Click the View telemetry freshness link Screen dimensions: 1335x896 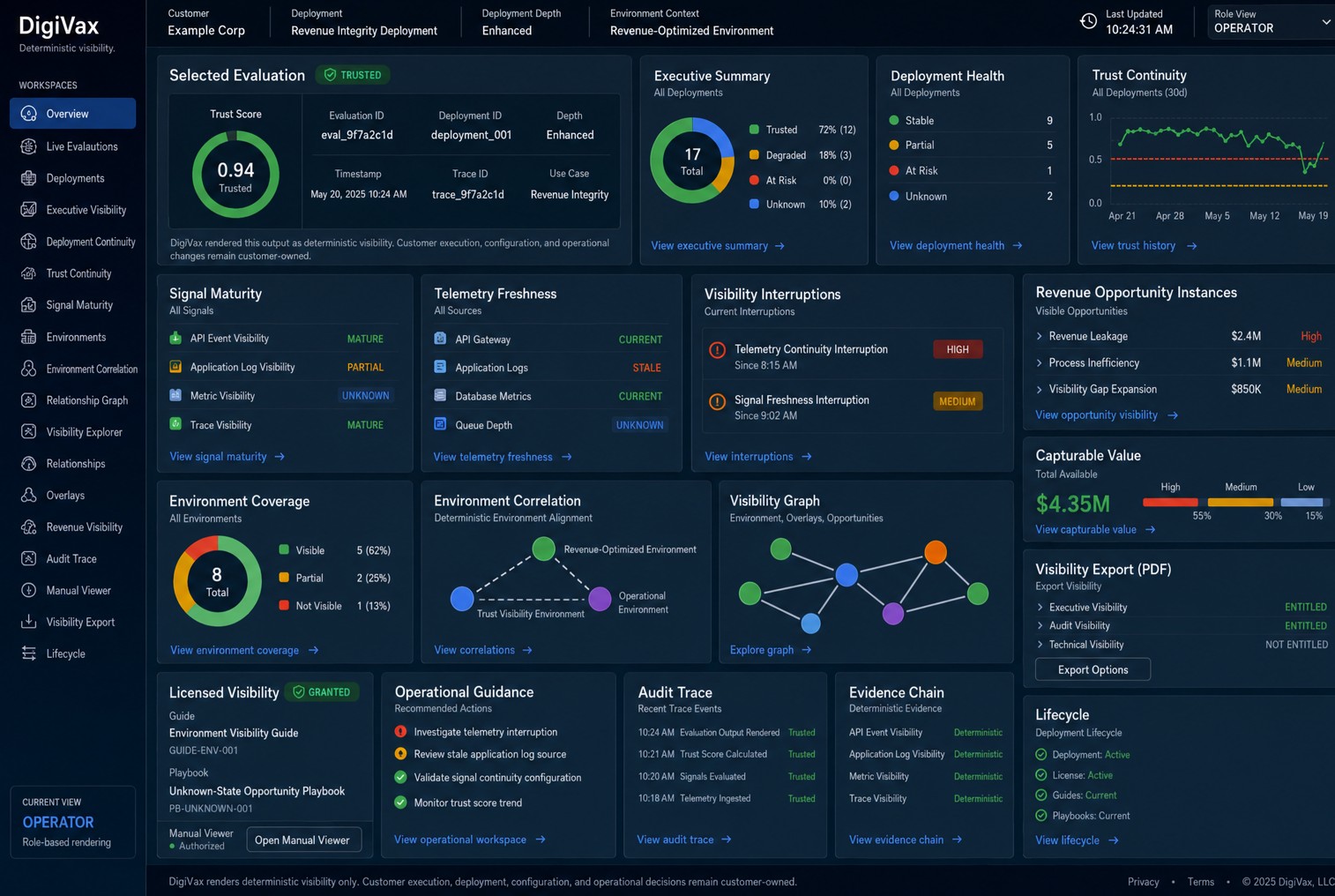[x=503, y=457]
